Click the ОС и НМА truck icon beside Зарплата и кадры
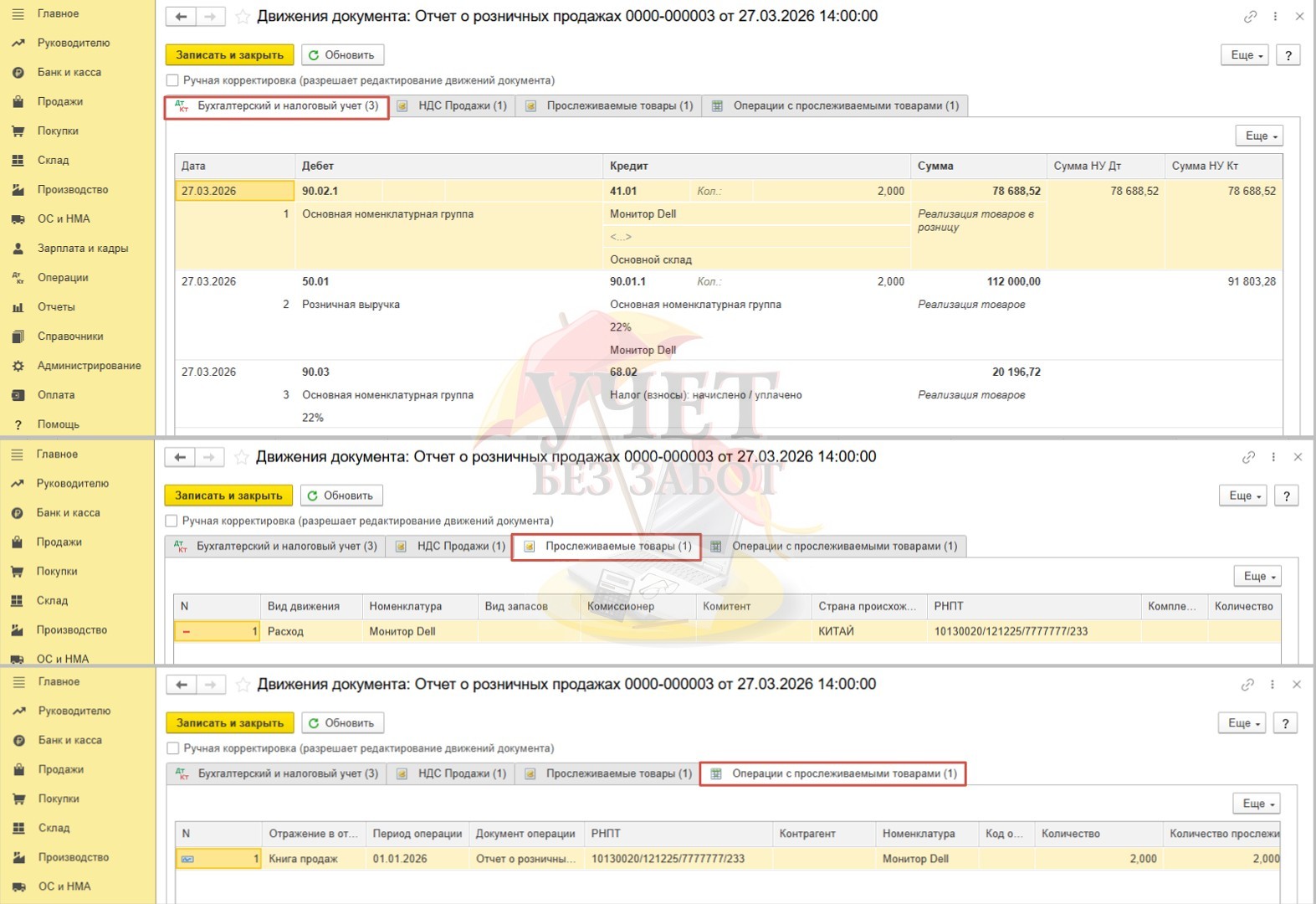Image resolution: width=1316 pixels, height=904 pixels. click(x=18, y=219)
